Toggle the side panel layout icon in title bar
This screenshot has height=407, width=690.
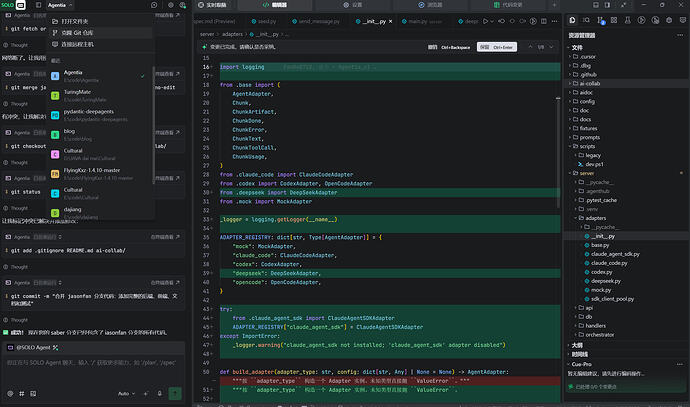608,5
